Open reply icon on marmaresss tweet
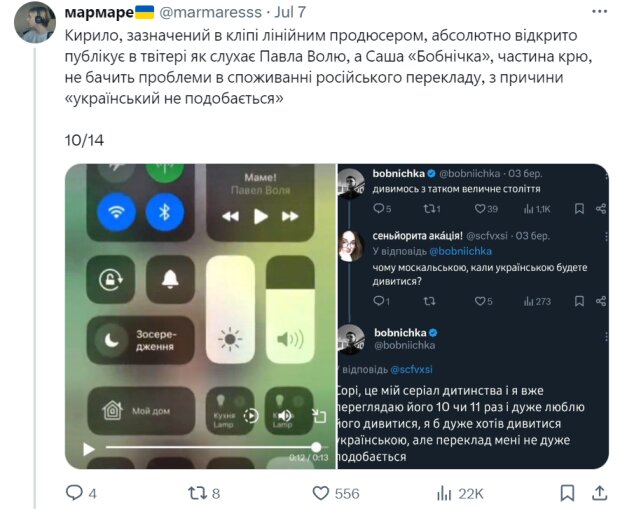The height and width of the screenshot is (509, 620). click(74, 493)
